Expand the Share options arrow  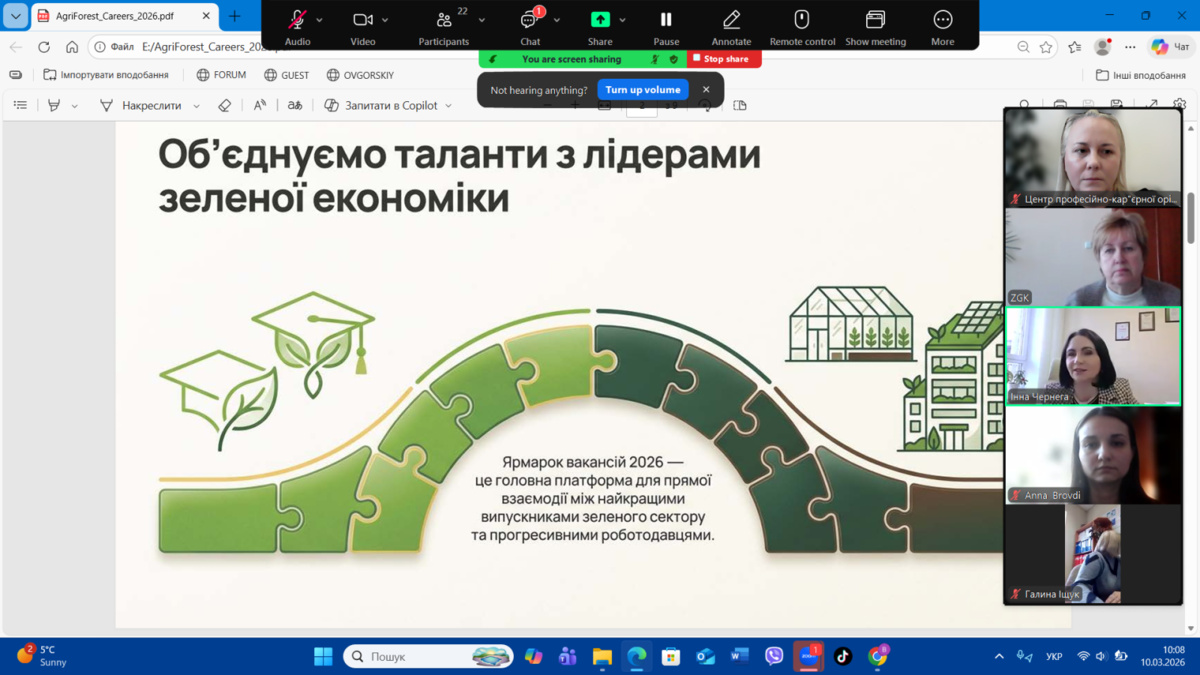(622, 20)
